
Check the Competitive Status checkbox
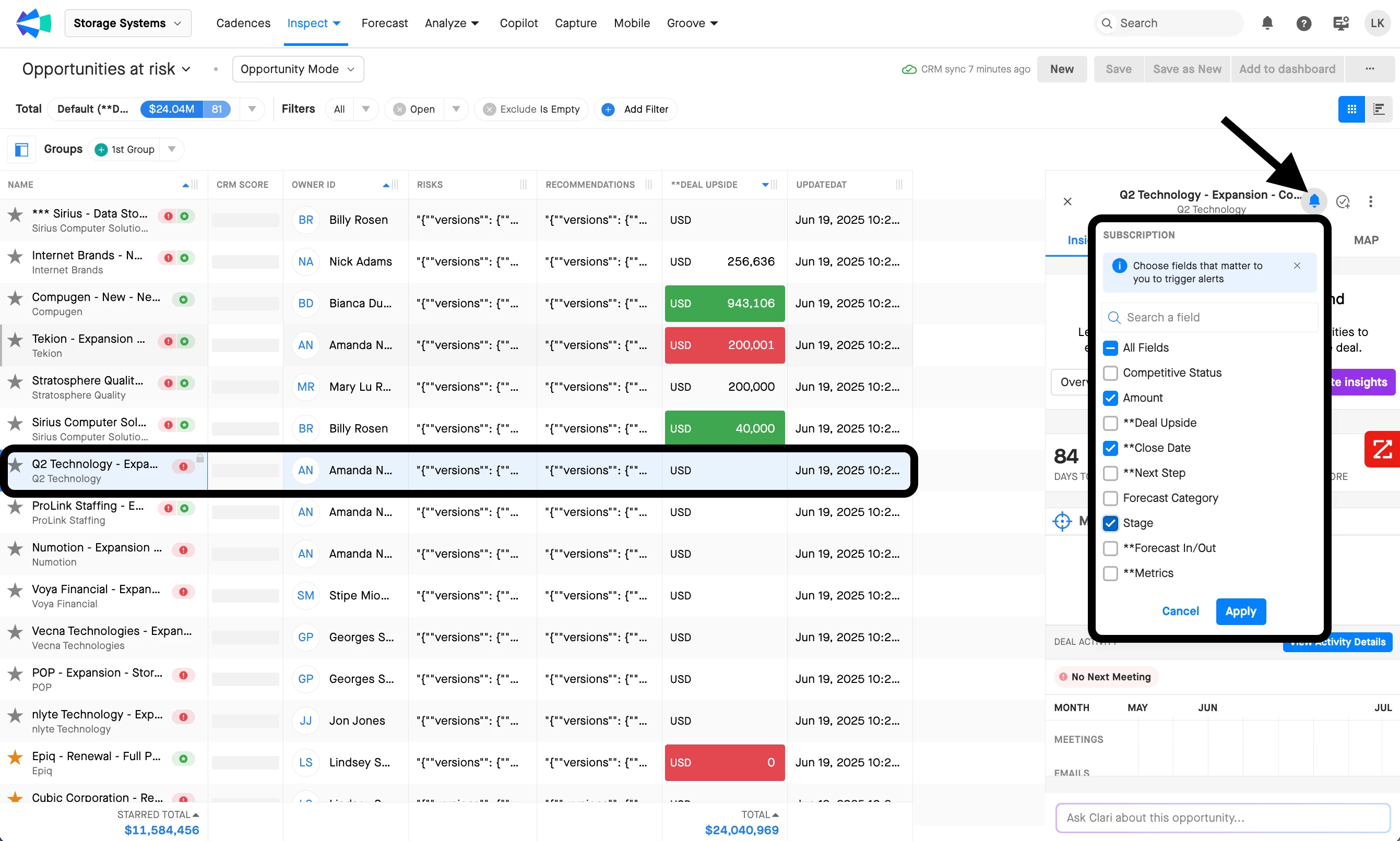pyautogui.click(x=1110, y=373)
